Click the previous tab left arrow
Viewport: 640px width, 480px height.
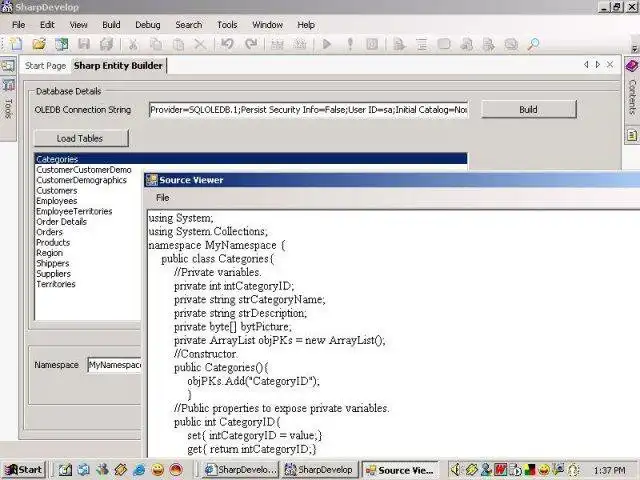[x=586, y=64]
